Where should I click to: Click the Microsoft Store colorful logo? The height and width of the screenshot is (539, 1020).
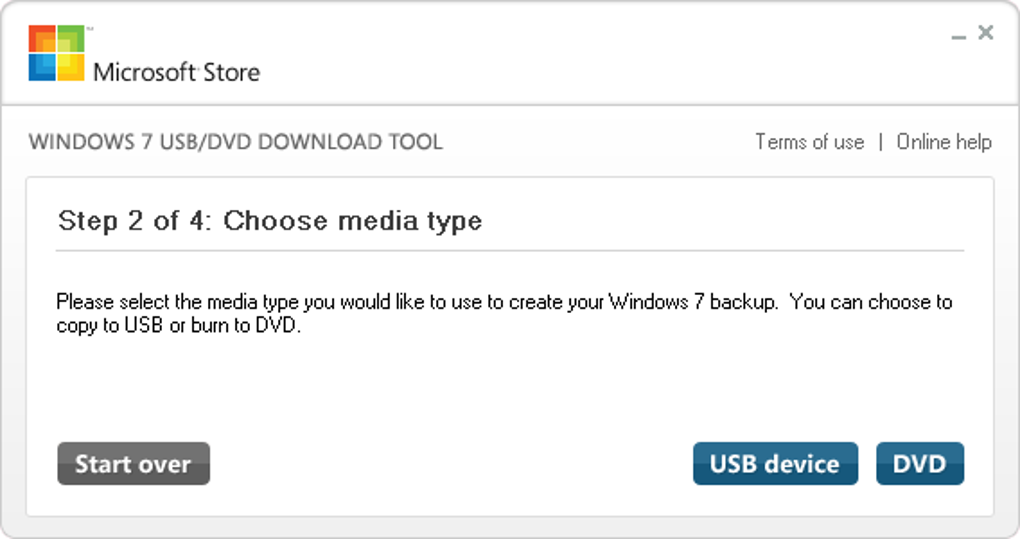(x=57, y=53)
